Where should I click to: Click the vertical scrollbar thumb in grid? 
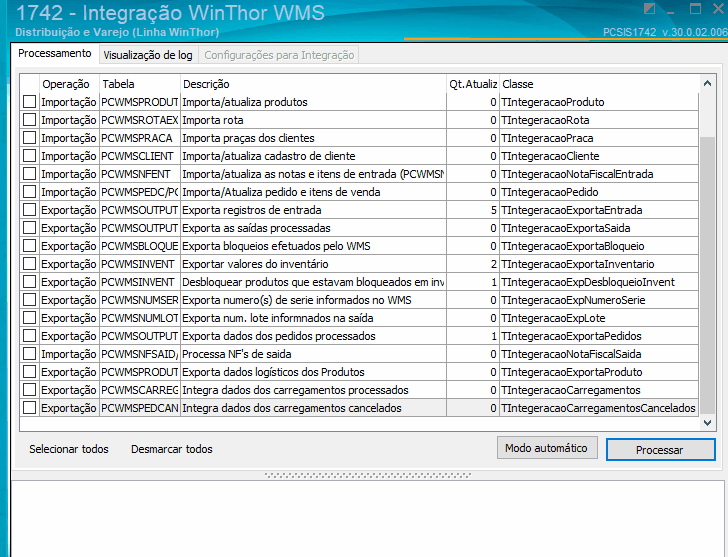(x=707, y=275)
